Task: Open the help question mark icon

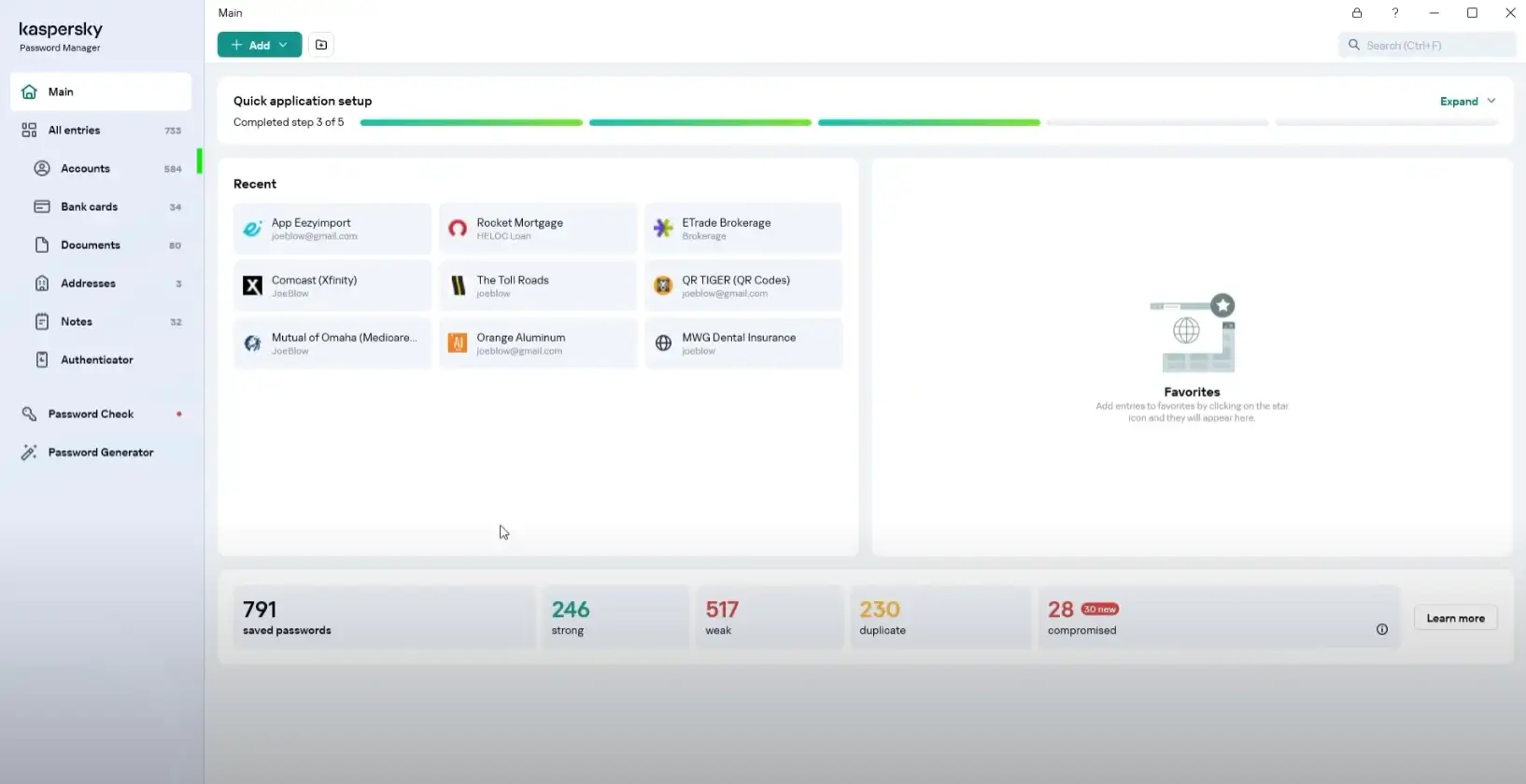Action: click(x=1395, y=13)
